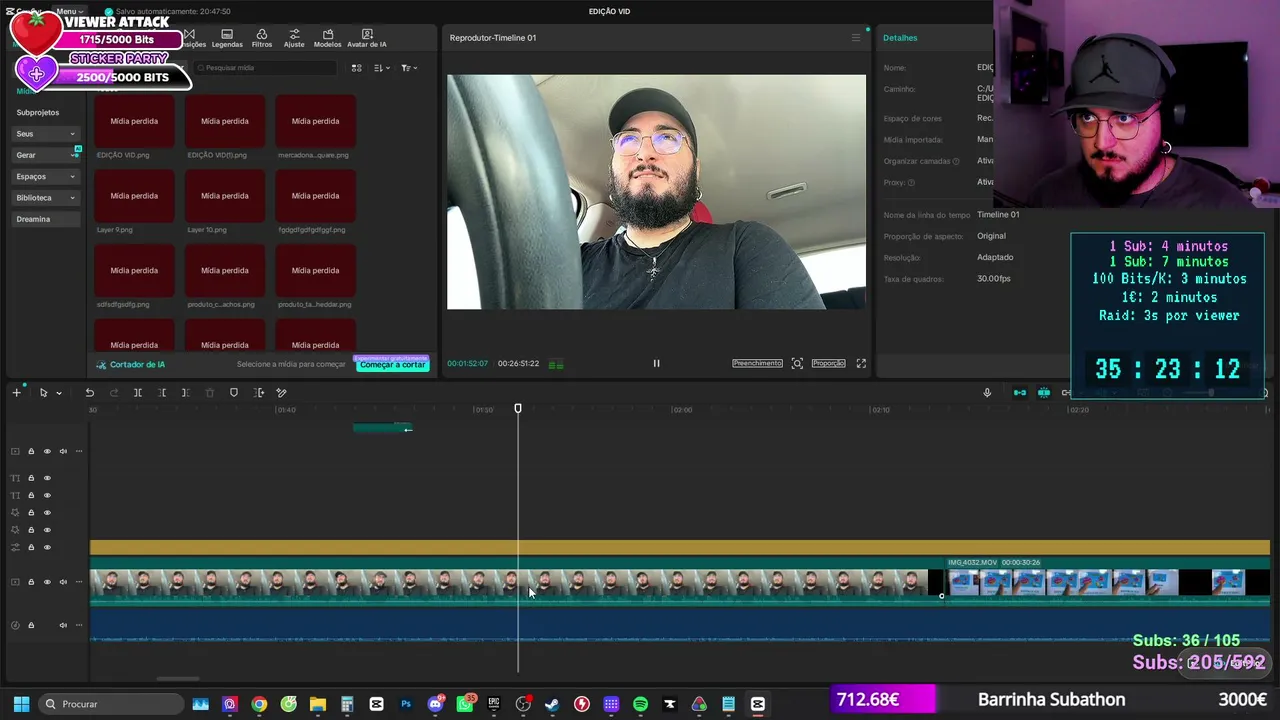Click the Começar a cortar button
1280x720 pixels.
pyautogui.click(x=392, y=365)
